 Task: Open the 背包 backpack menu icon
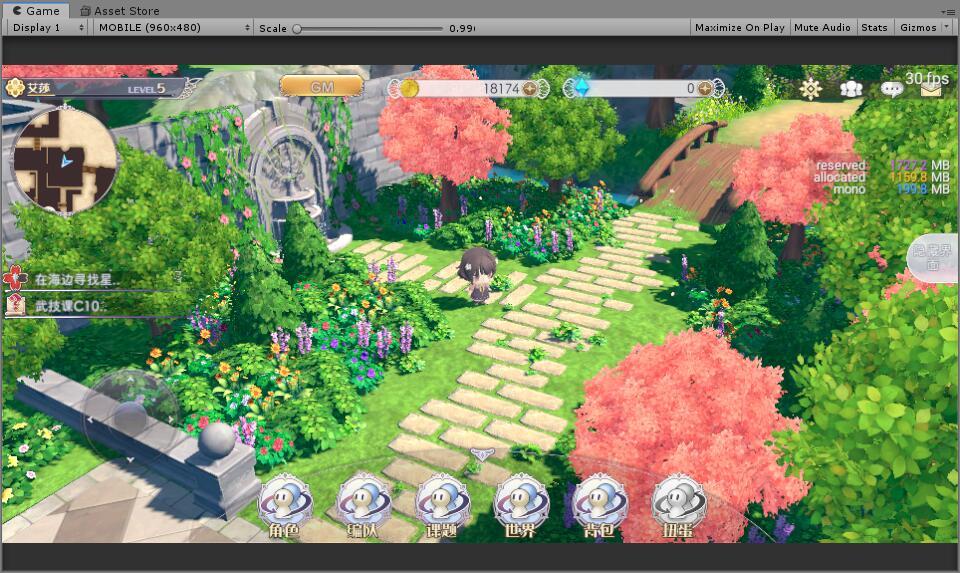point(599,507)
